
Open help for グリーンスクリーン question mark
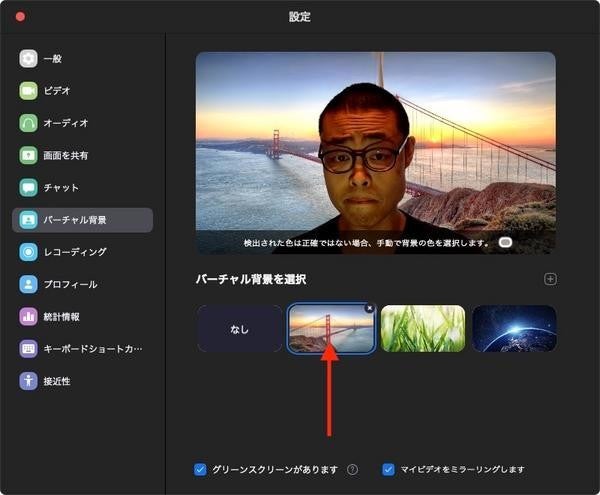tap(352, 469)
